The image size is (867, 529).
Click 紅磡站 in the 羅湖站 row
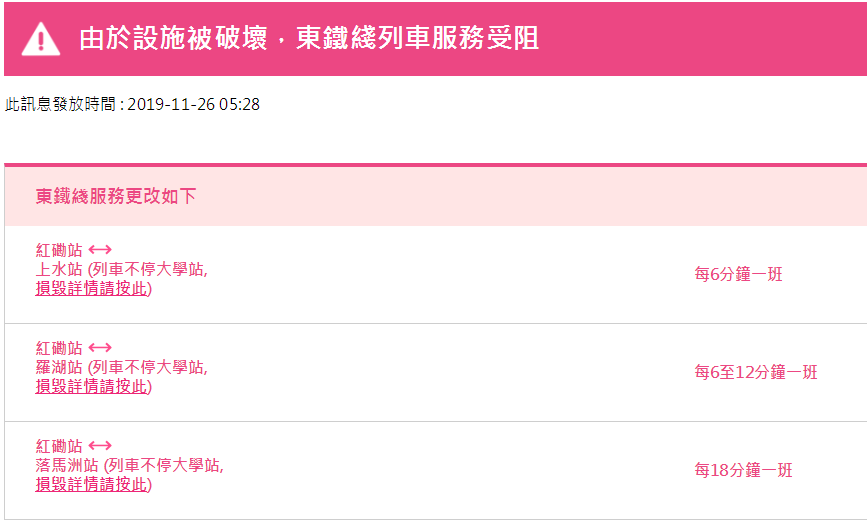[x=59, y=349]
